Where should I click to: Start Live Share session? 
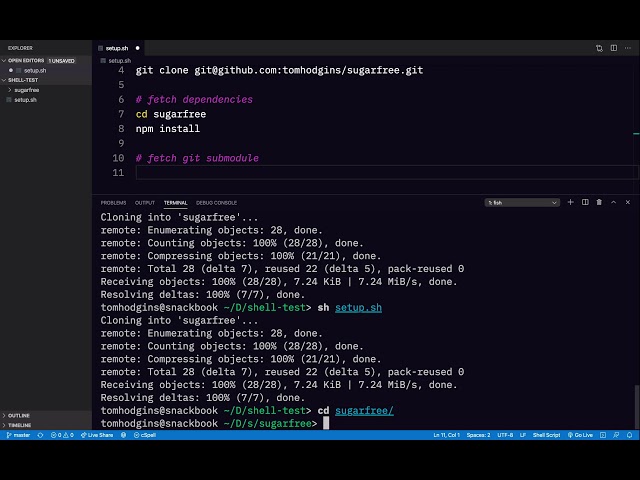pyautogui.click(x=97, y=435)
